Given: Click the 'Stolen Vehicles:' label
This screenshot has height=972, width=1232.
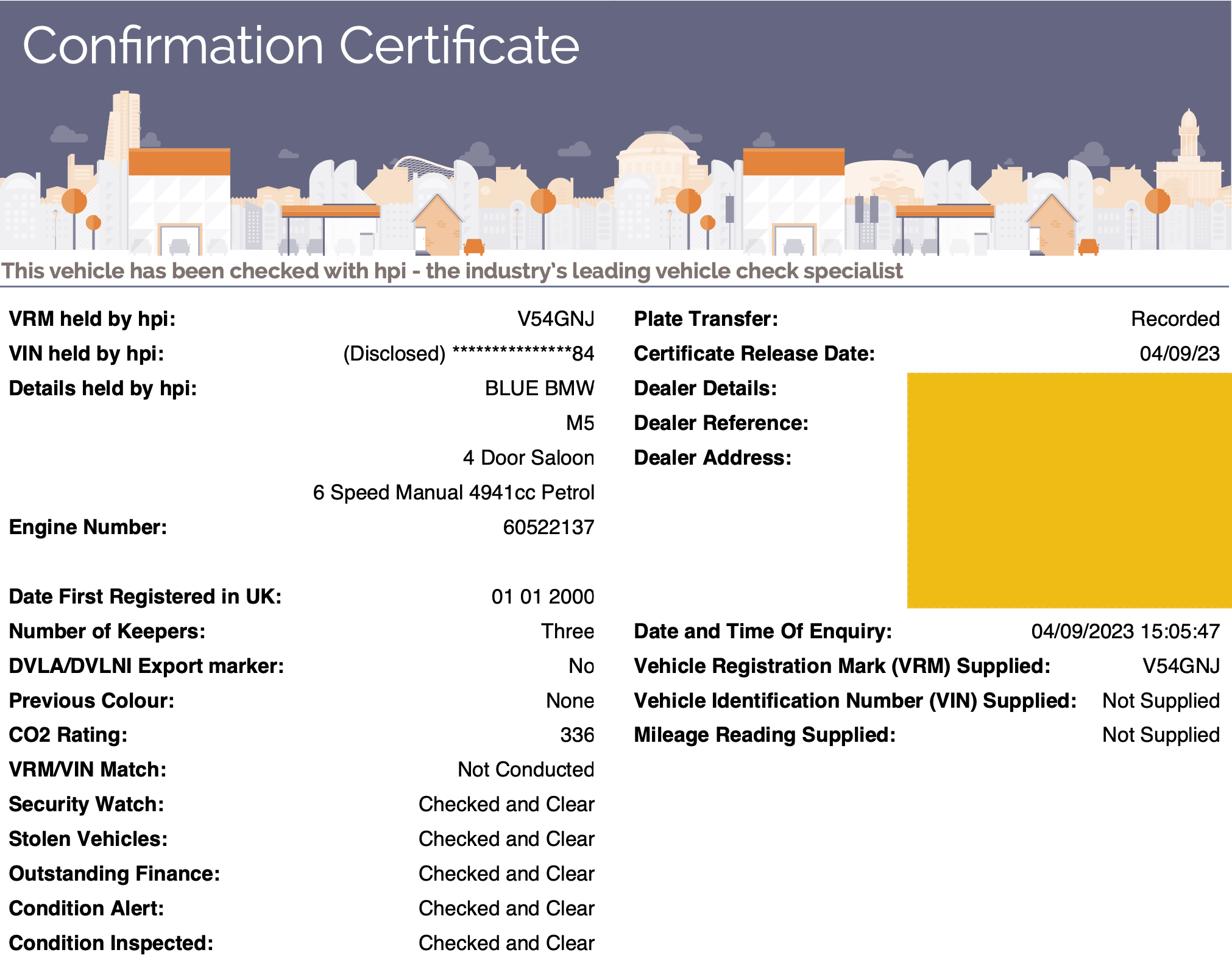Looking at the screenshot, I should click(88, 839).
